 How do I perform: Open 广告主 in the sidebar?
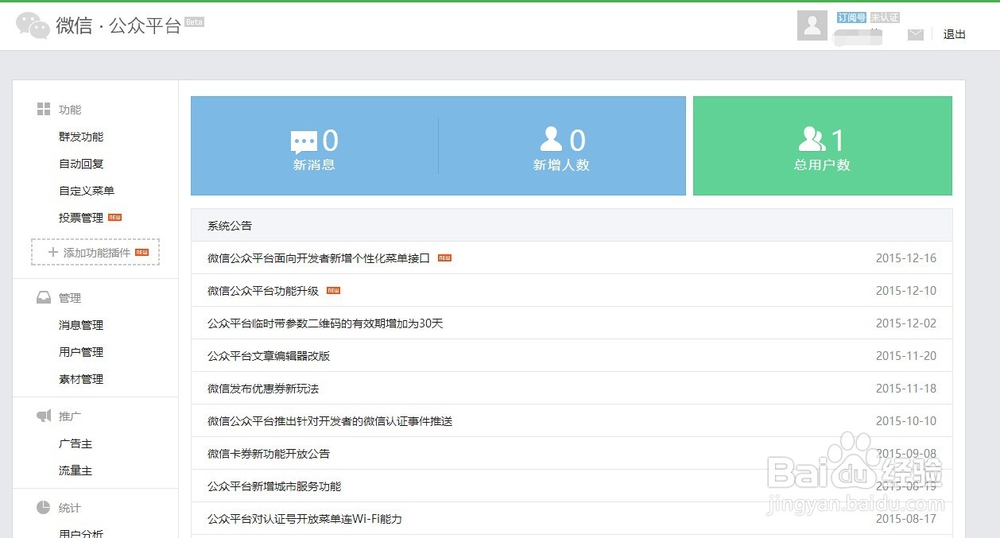point(75,444)
